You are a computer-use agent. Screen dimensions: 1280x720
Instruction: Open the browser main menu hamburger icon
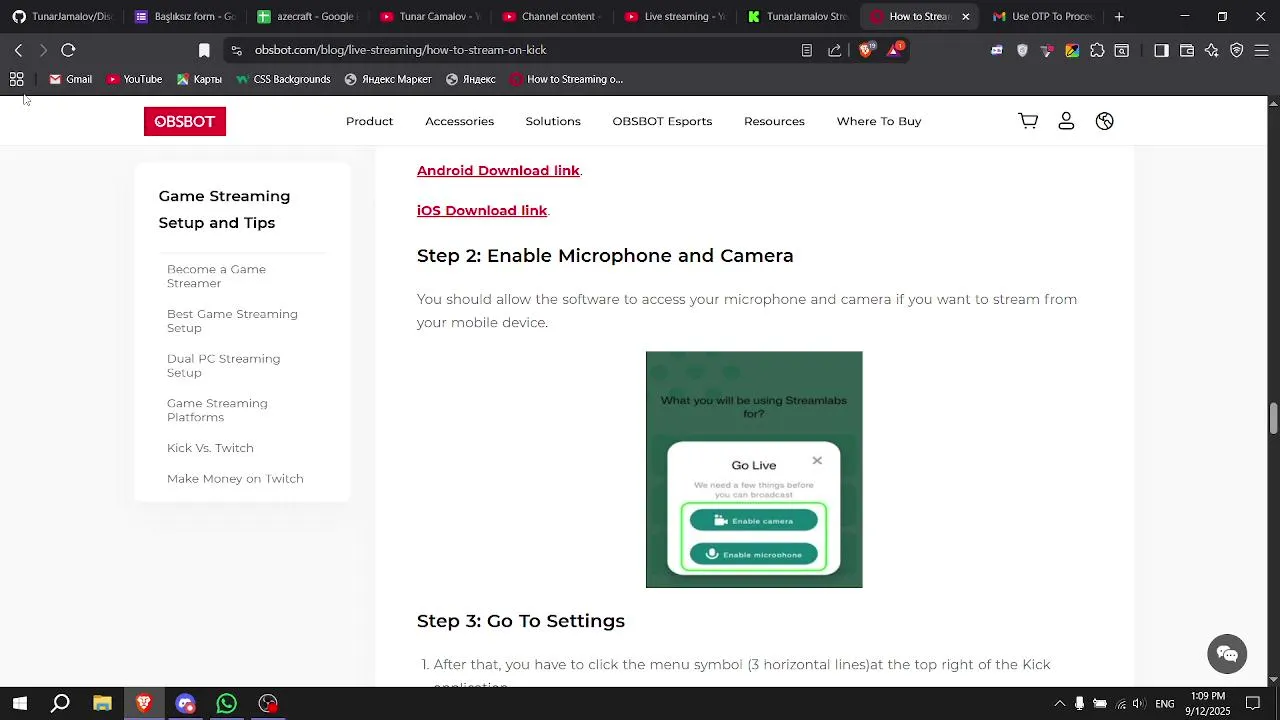1262,50
